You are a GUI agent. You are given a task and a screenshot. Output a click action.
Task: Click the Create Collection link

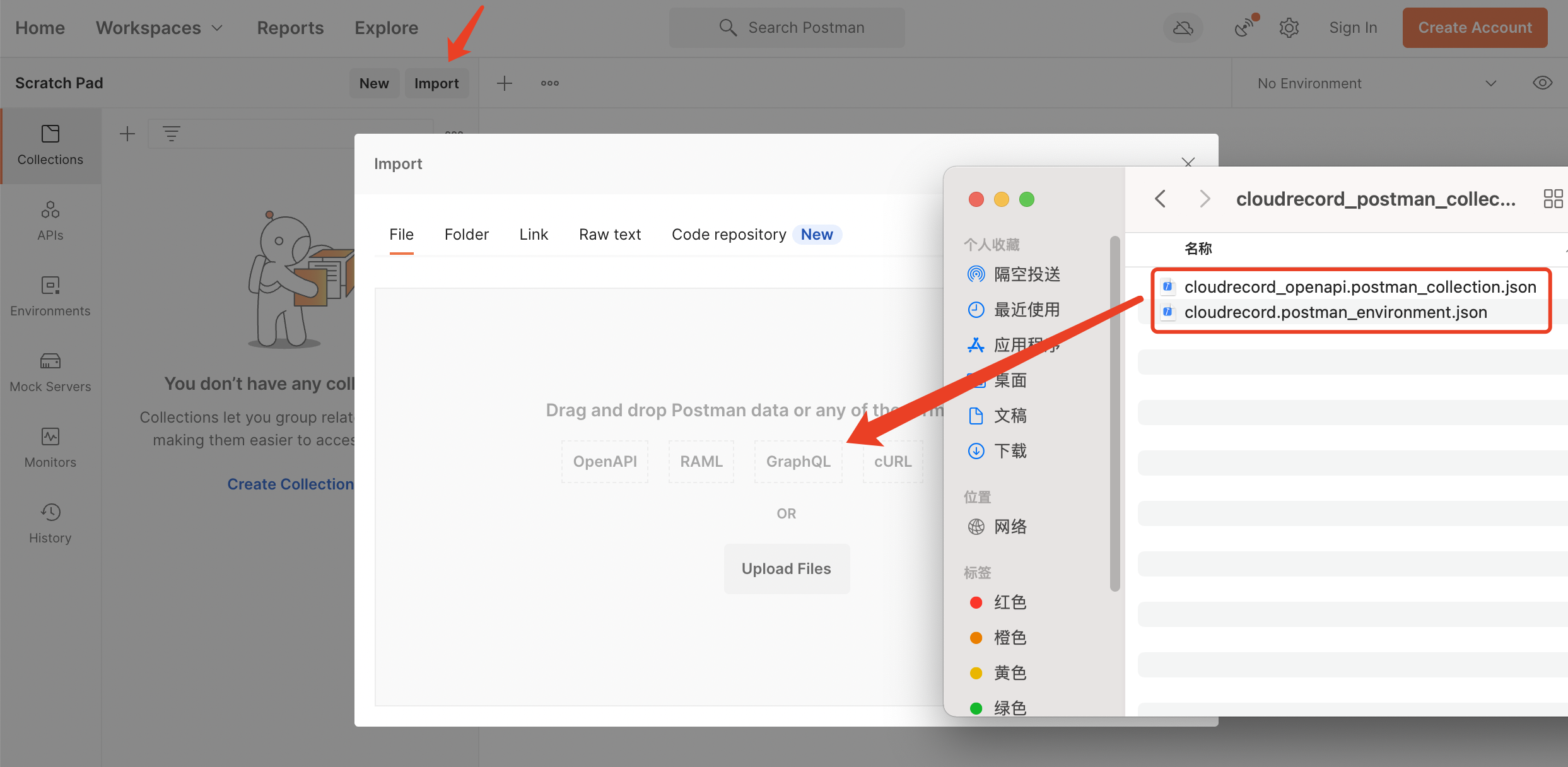(290, 484)
